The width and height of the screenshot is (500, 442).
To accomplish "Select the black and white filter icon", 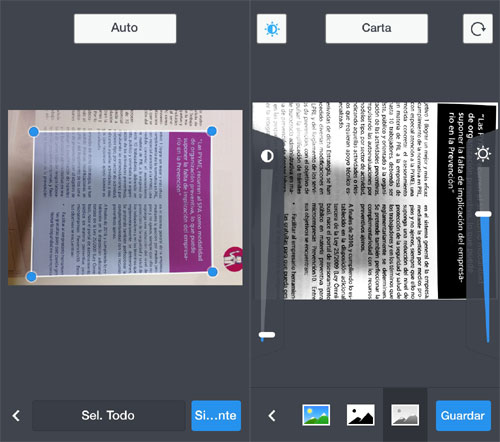I will click(x=361, y=415).
